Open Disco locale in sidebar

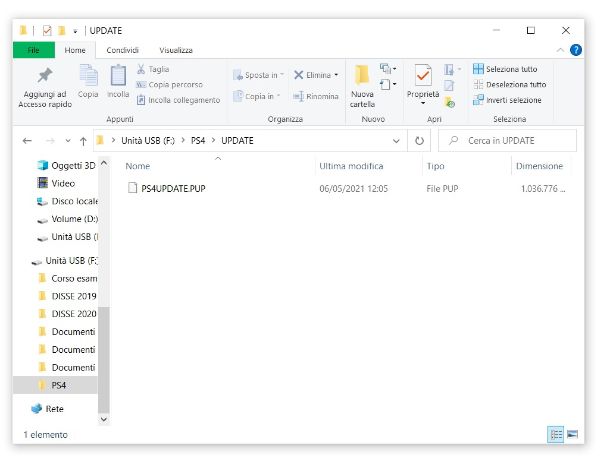click(67, 201)
